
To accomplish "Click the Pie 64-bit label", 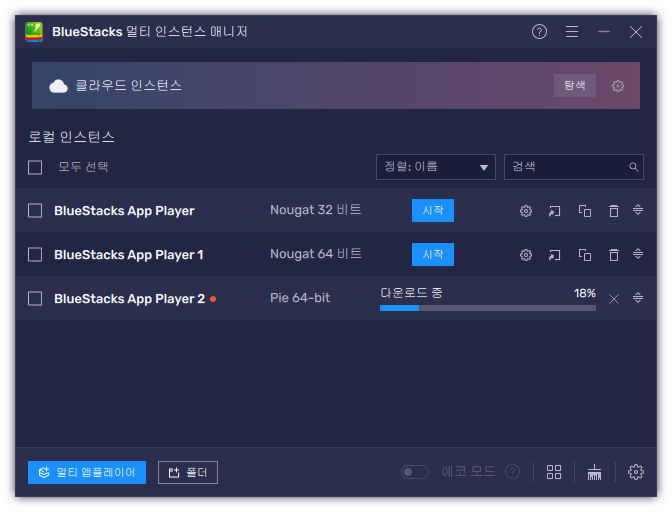I will click(300, 298).
